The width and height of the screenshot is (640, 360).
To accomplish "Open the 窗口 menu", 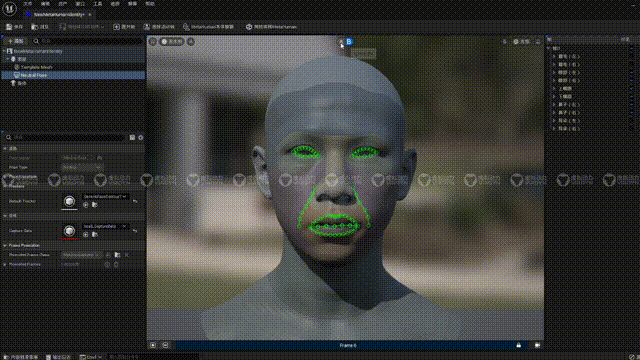I will click(80, 4).
